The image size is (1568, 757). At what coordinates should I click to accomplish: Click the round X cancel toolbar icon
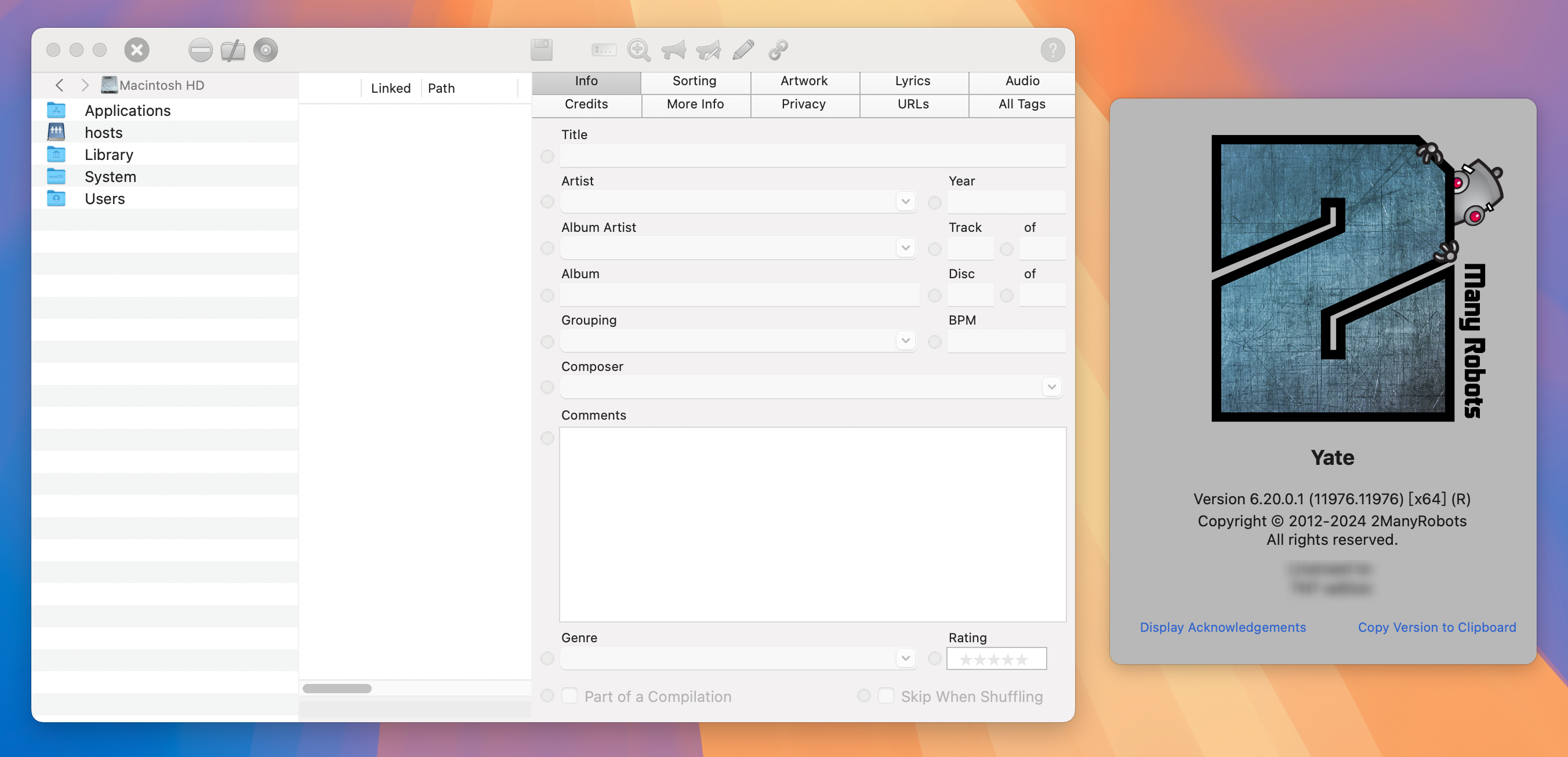[x=137, y=50]
